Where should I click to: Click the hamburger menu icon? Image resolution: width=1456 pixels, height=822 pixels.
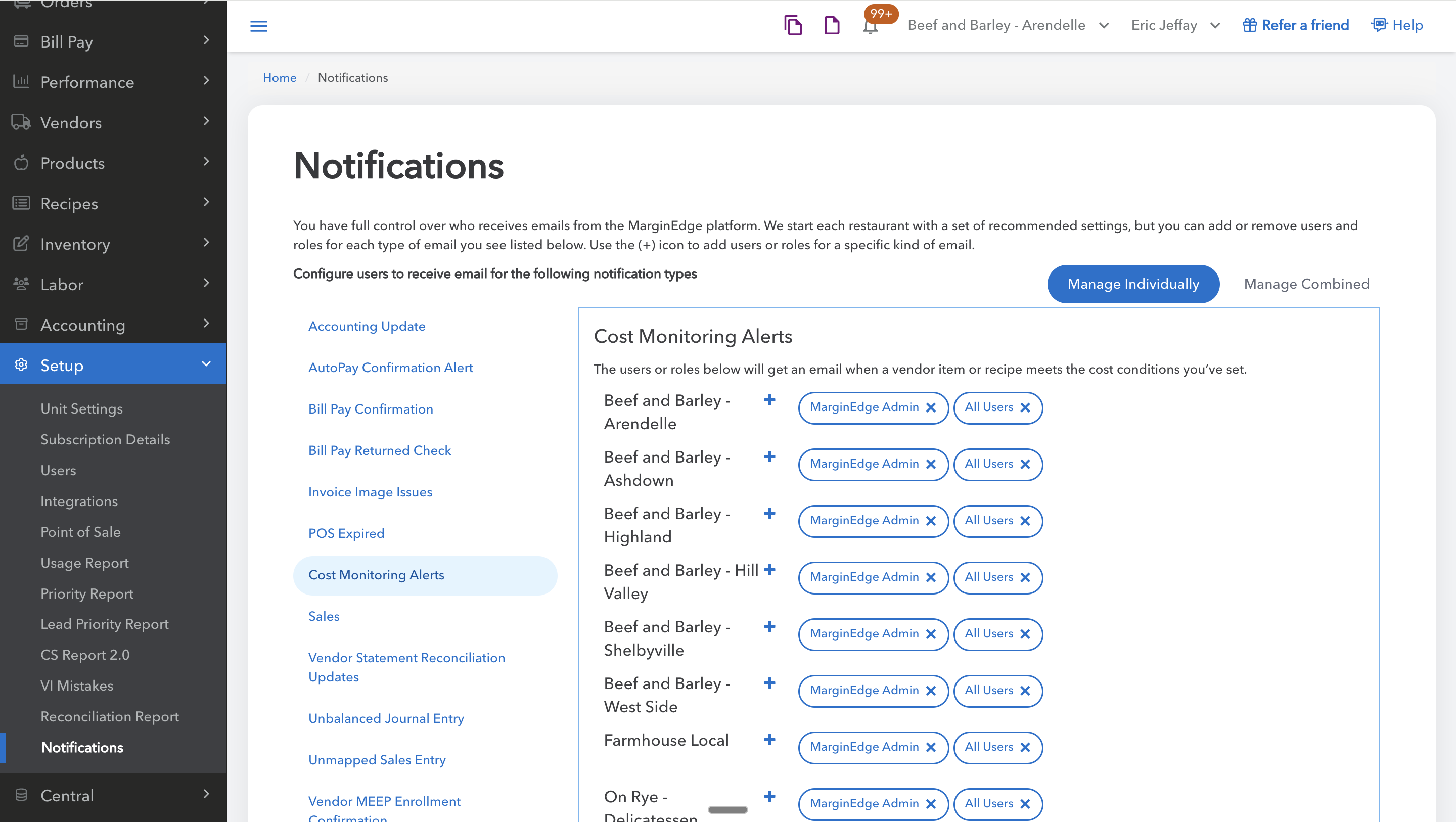258,26
